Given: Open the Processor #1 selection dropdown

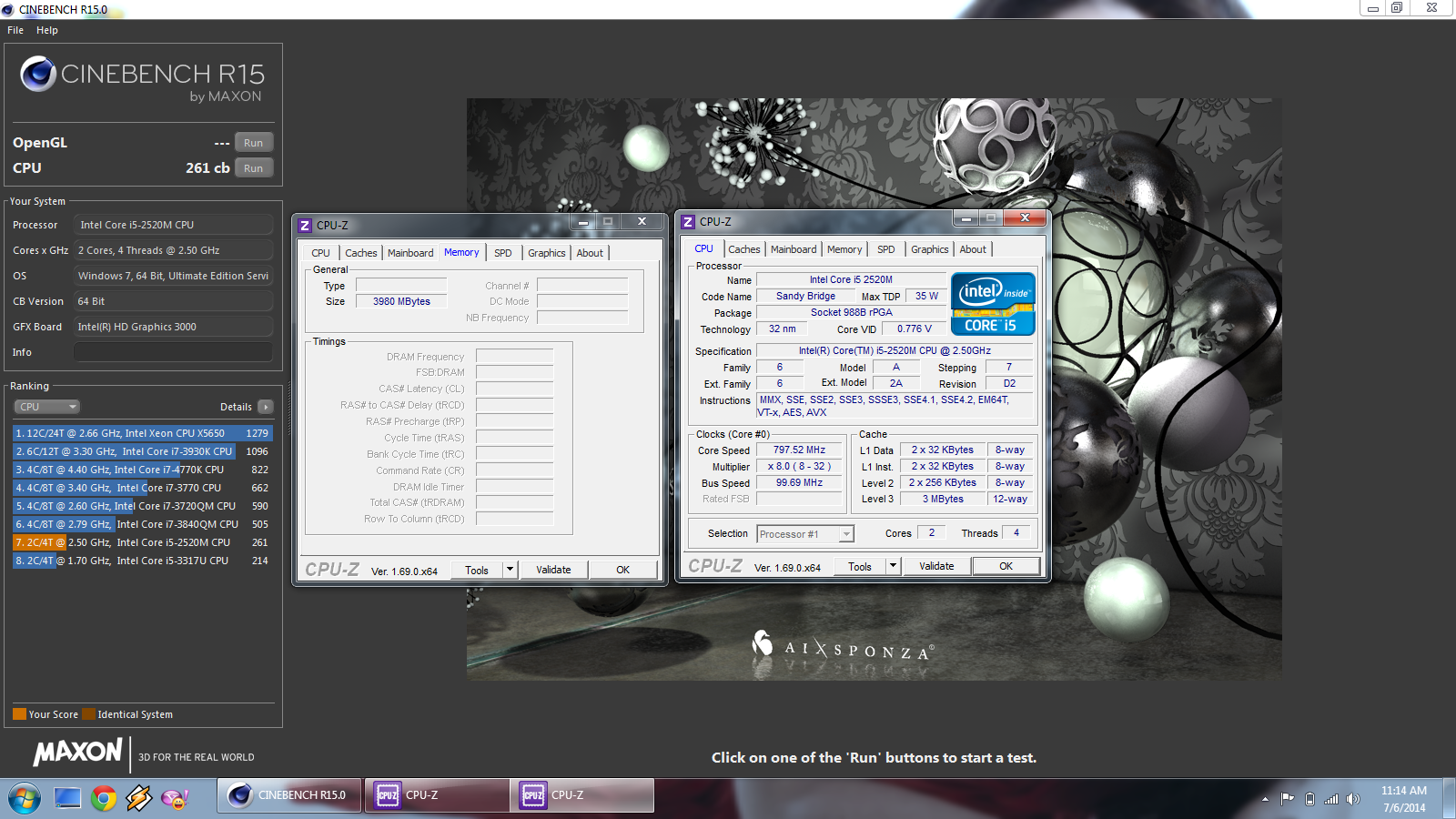Looking at the screenshot, I should 805,534.
